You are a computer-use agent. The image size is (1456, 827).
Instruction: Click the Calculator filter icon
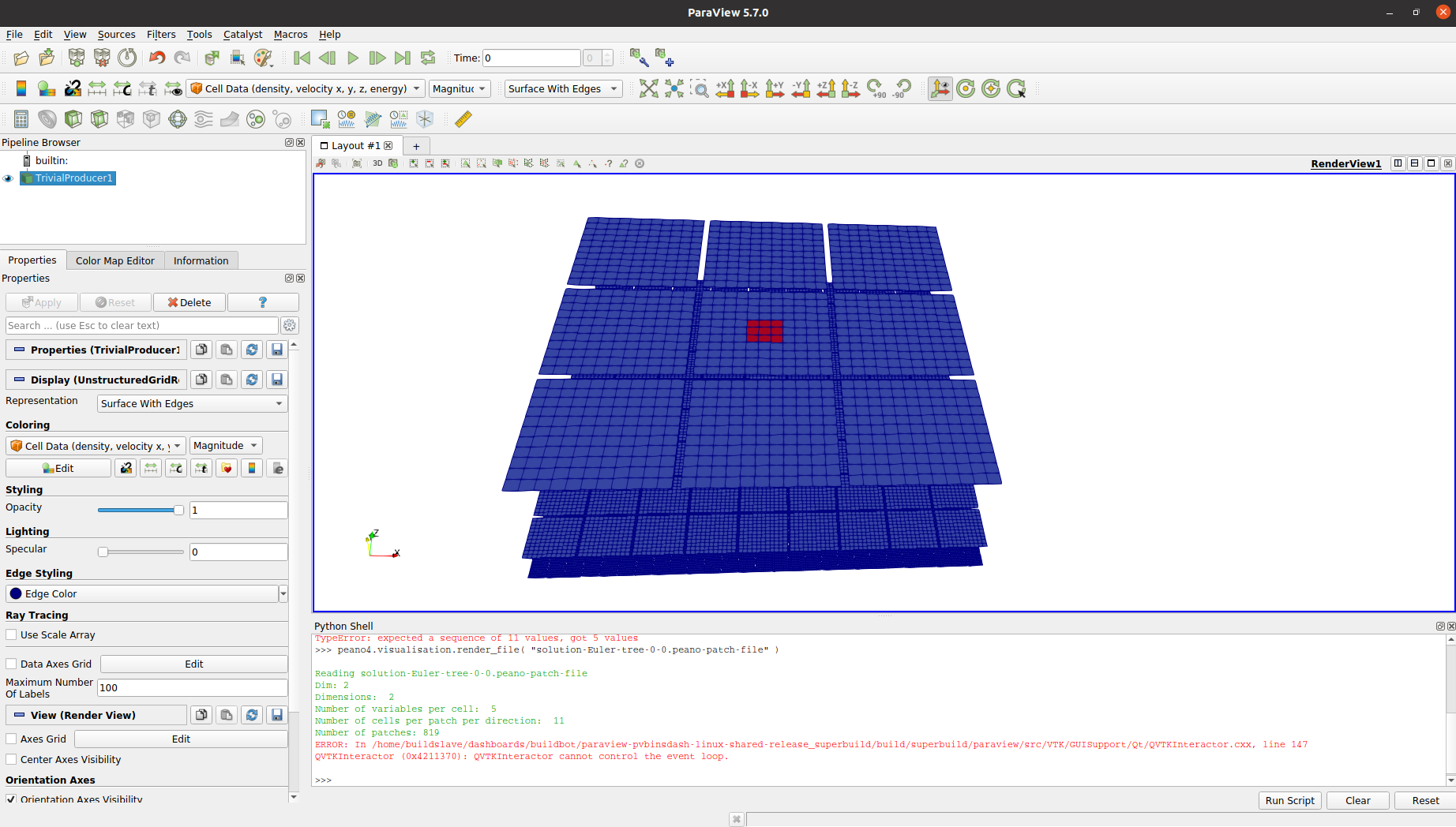click(x=21, y=119)
